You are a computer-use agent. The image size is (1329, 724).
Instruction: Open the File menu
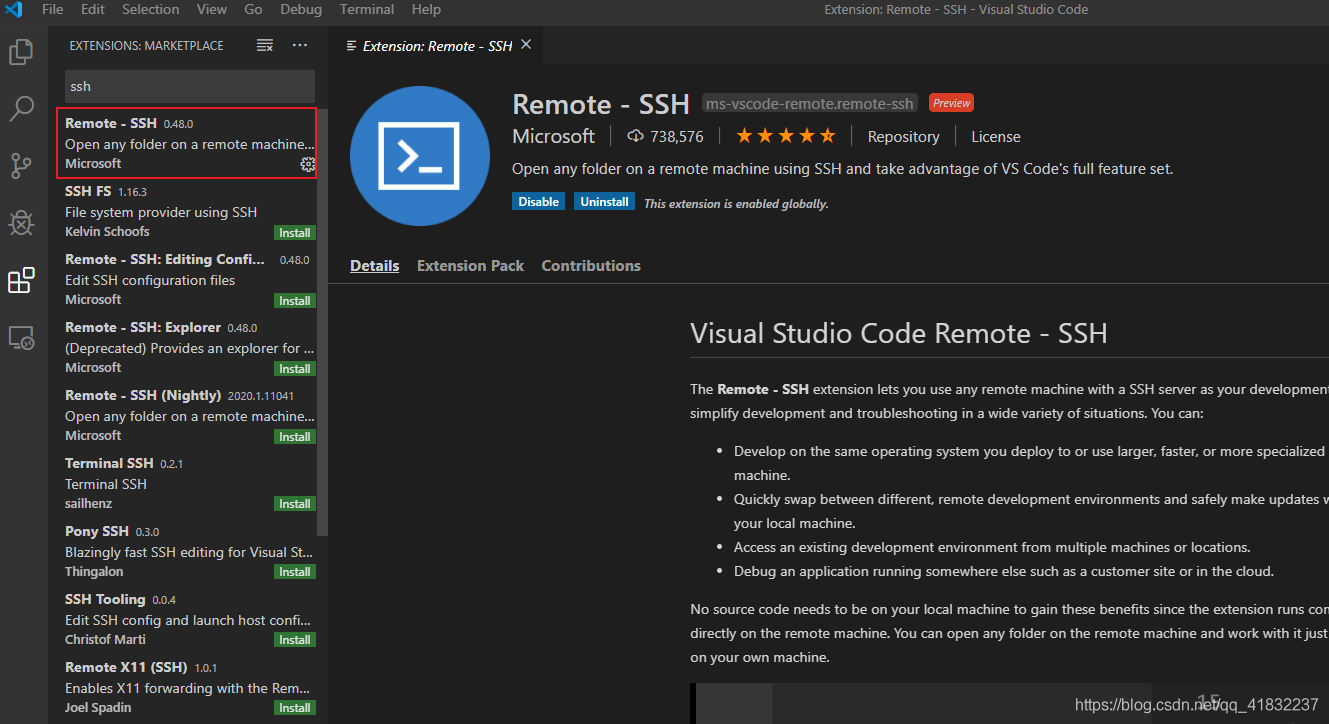tap(53, 9)
